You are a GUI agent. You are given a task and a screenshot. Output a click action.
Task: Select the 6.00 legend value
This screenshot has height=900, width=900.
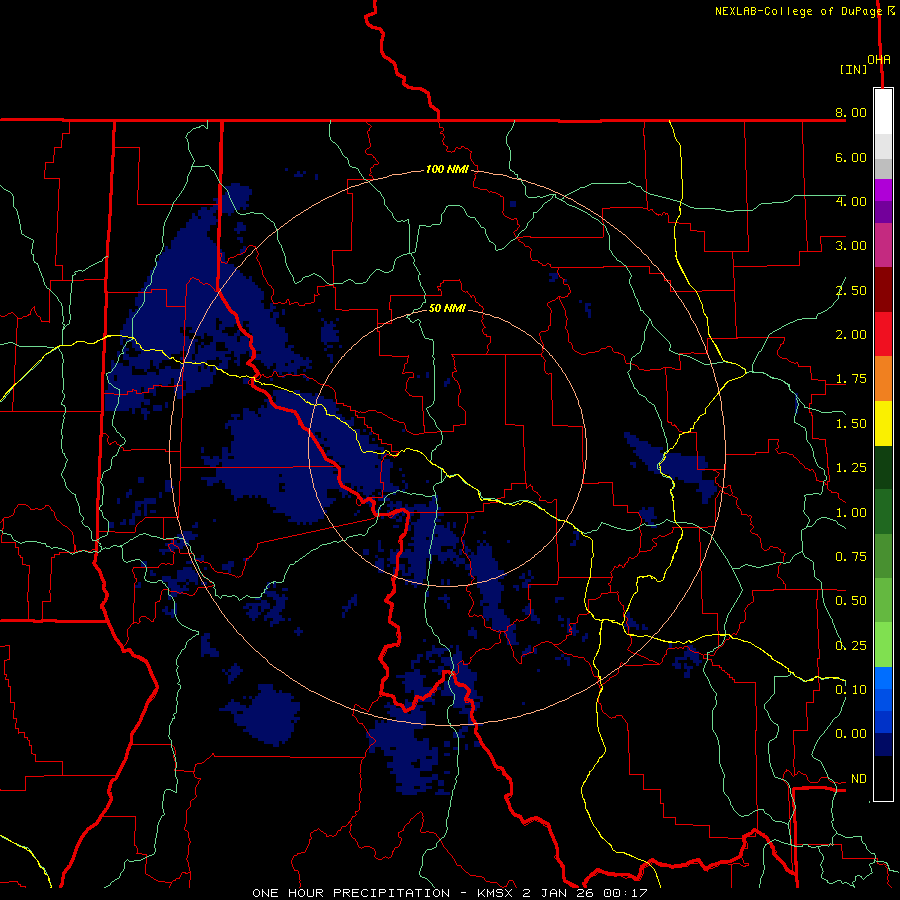pos(851,157)
